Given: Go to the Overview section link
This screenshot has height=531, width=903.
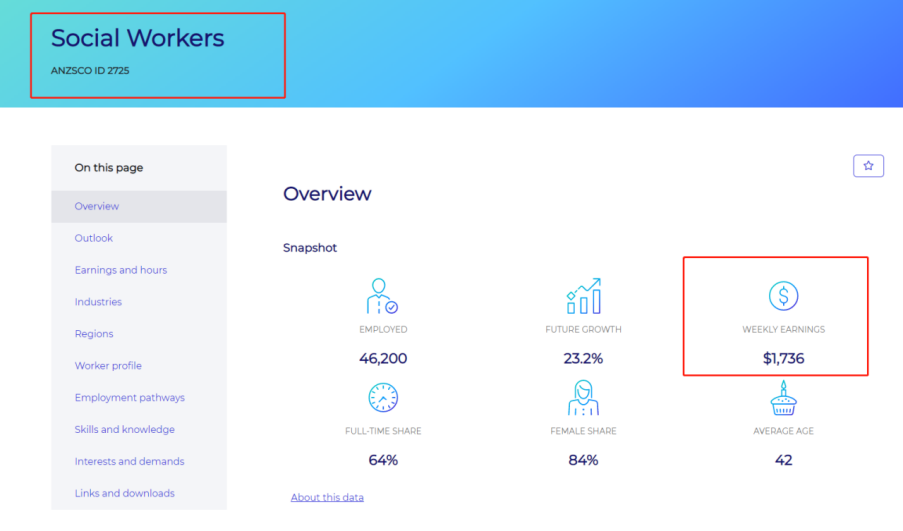Looking at the screenshot, I should point(97,206).
